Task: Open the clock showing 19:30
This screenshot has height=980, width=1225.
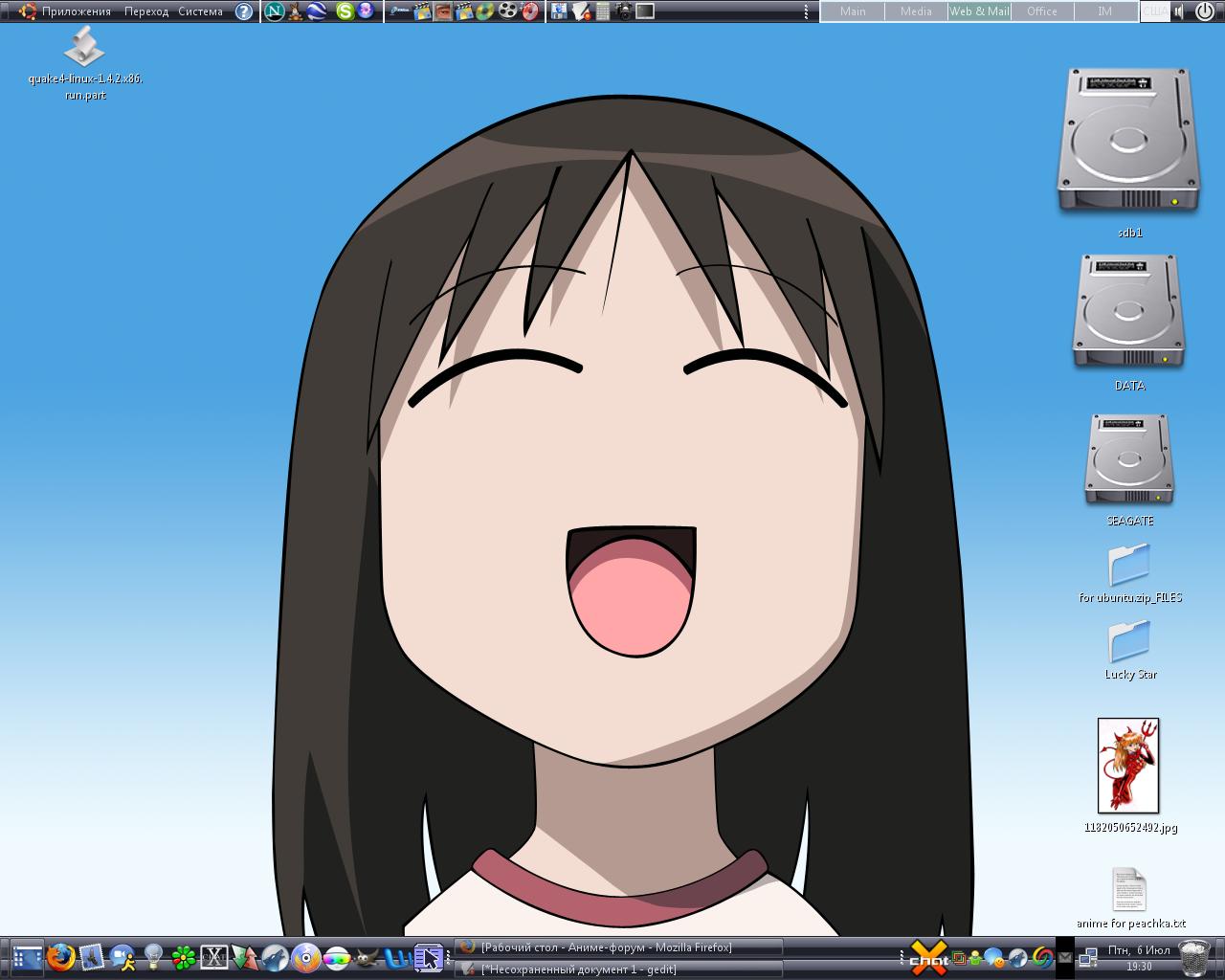Action: (x=1139, y=958)
